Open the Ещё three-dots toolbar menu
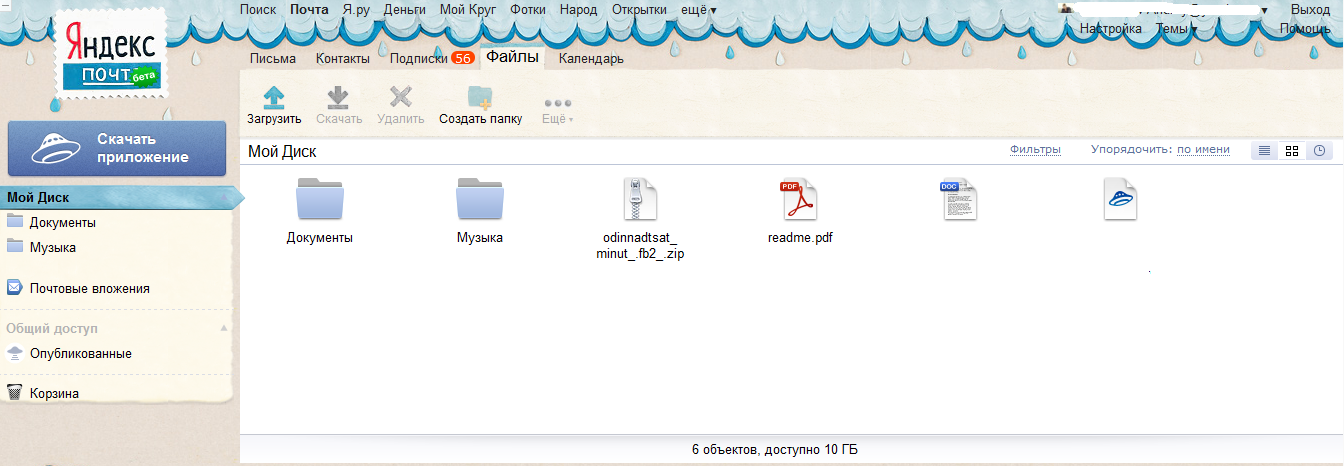Viewport: 1344px width, 466px height. (x=557, y=109)
